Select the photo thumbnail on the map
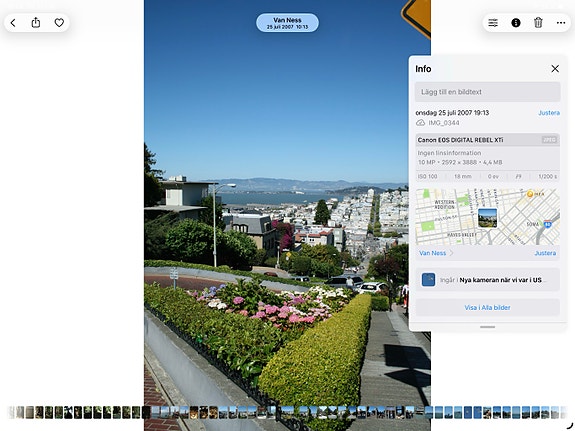 click(x=487, y=218)
